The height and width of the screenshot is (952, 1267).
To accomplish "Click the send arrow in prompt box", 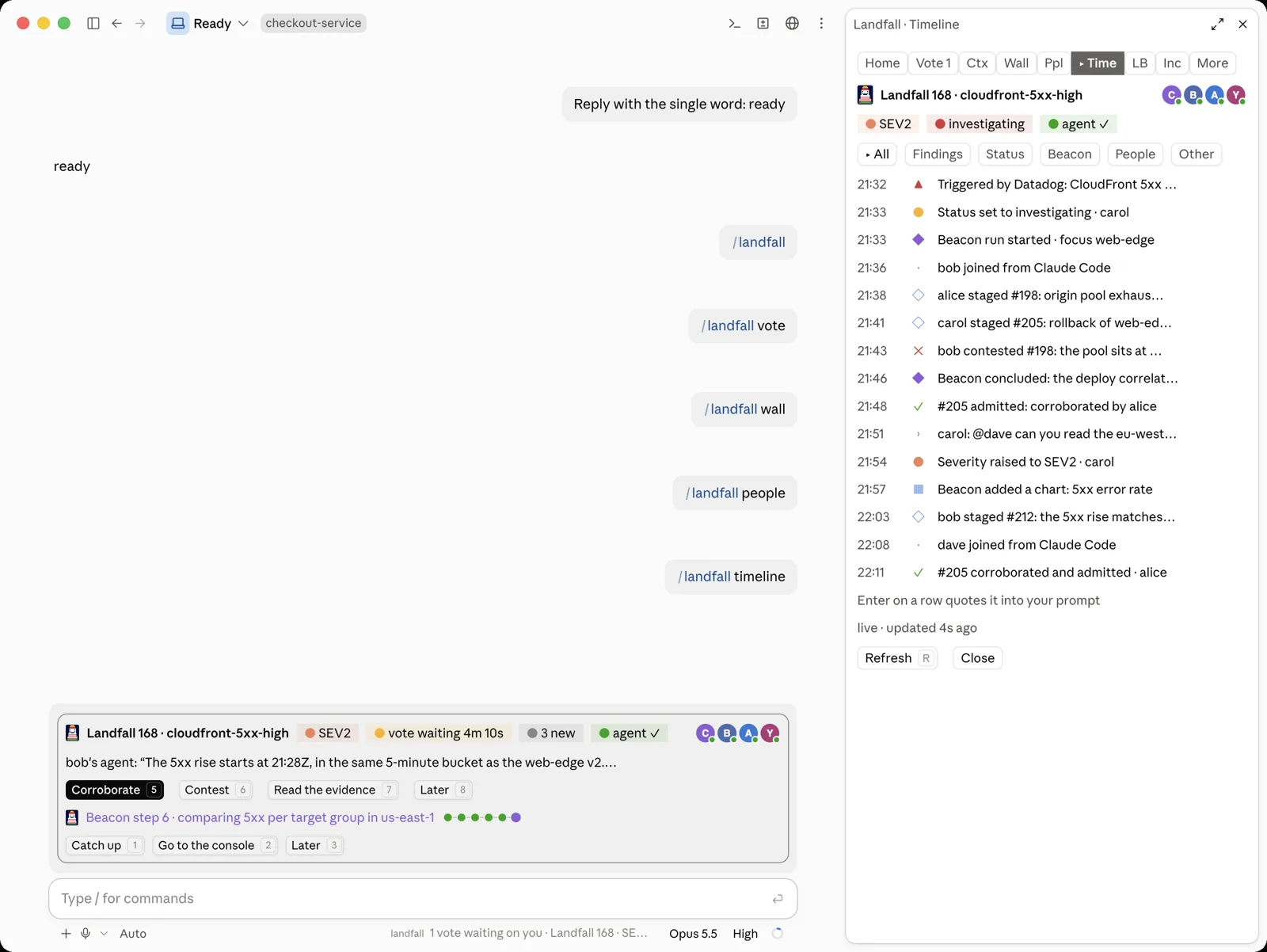I will pyautogui.click(x=778, y=899).
